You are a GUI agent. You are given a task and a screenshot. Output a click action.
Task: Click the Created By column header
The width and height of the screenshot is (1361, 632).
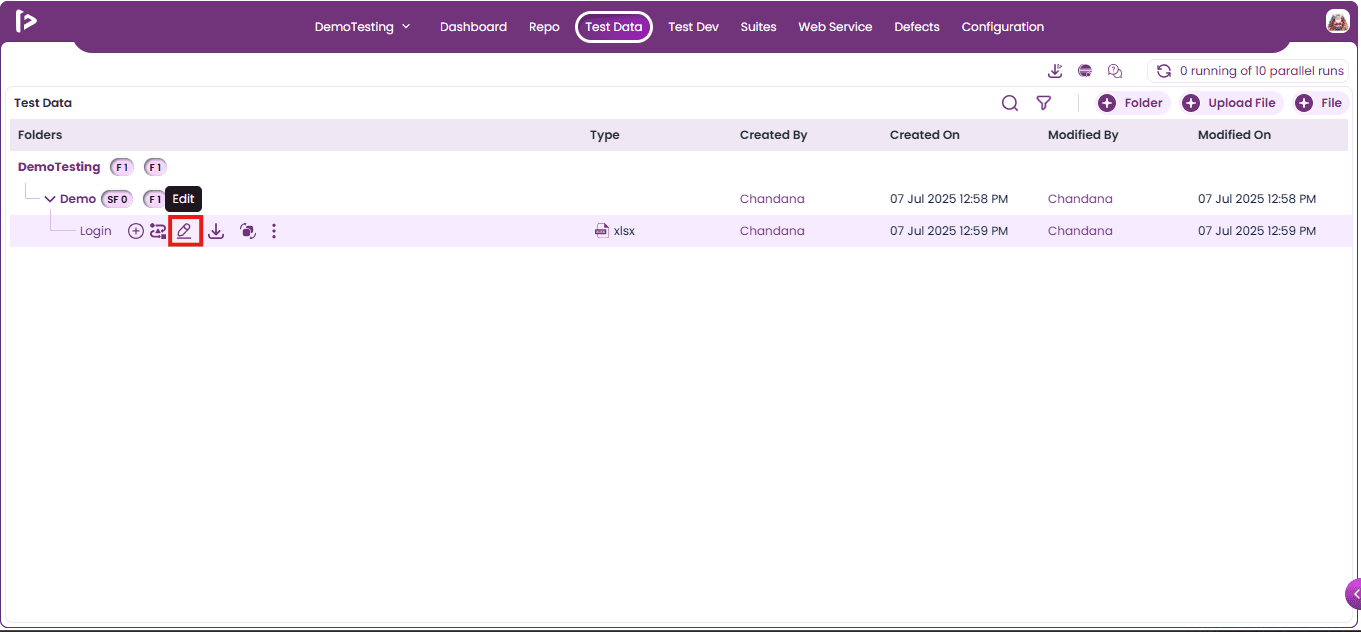click(774, 135)
